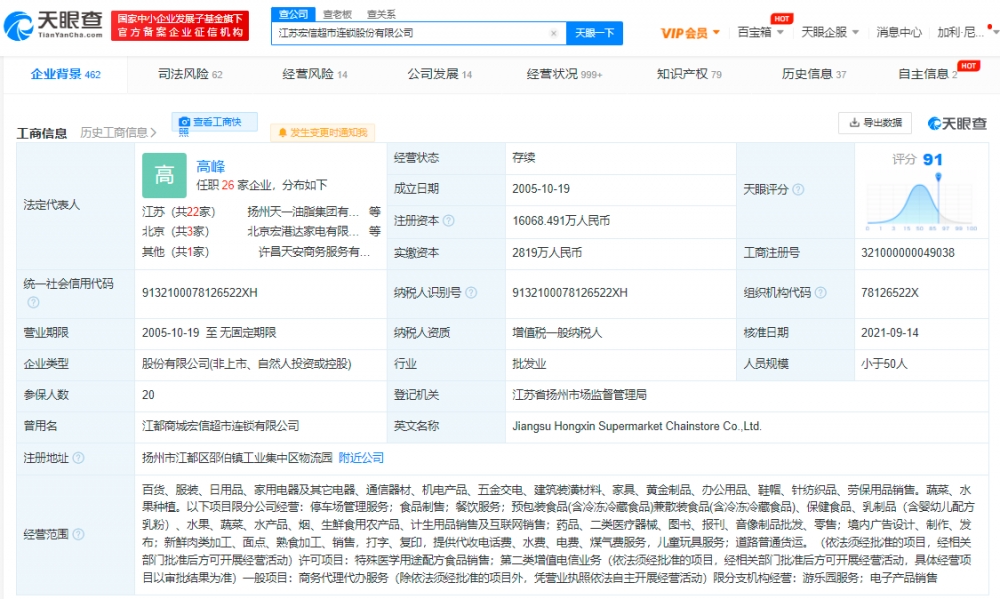
Task: Open the 司法风险 tab
Action: coord(190,75)
